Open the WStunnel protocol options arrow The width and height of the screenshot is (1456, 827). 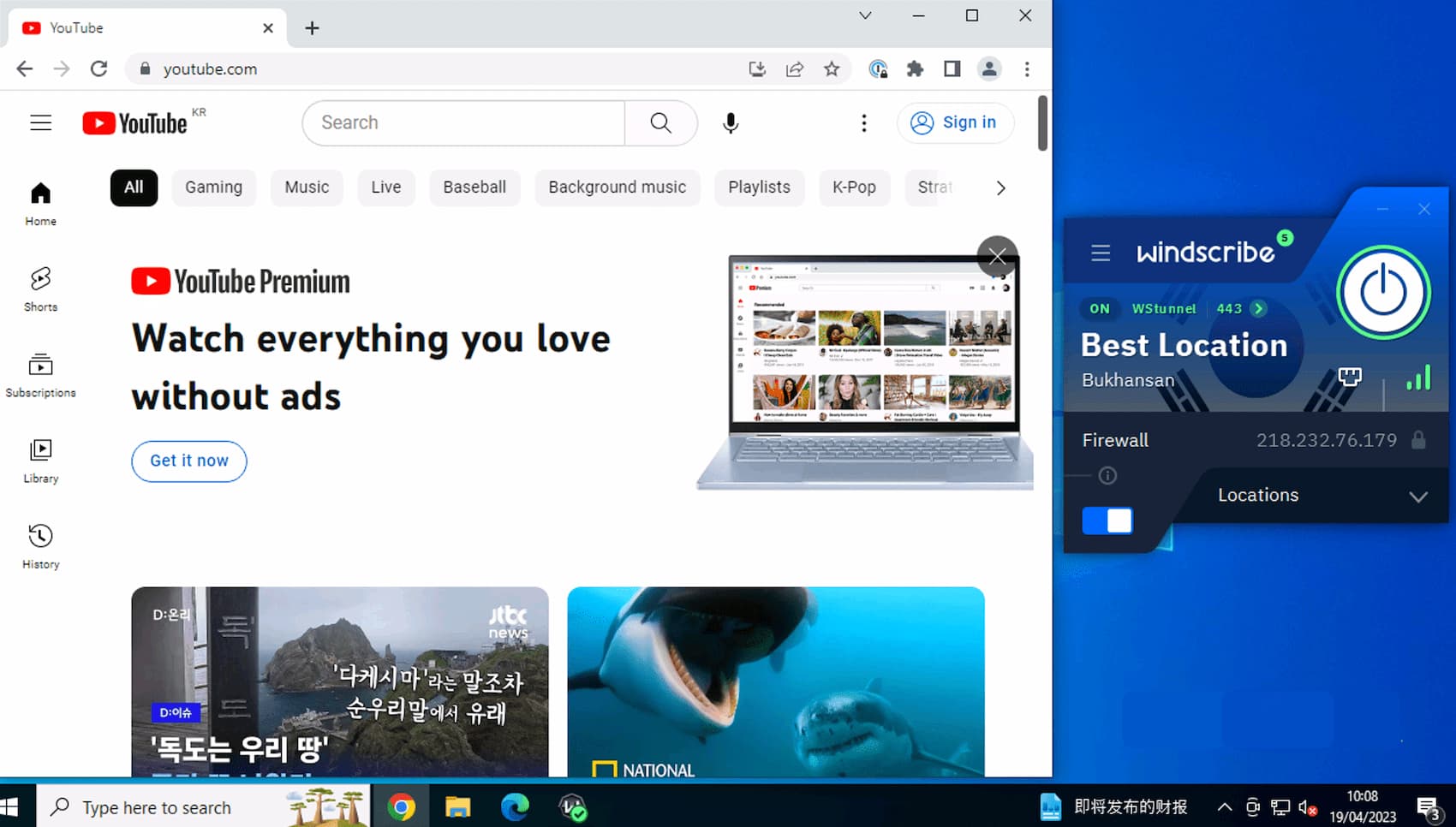click(x=1258, y=308)
